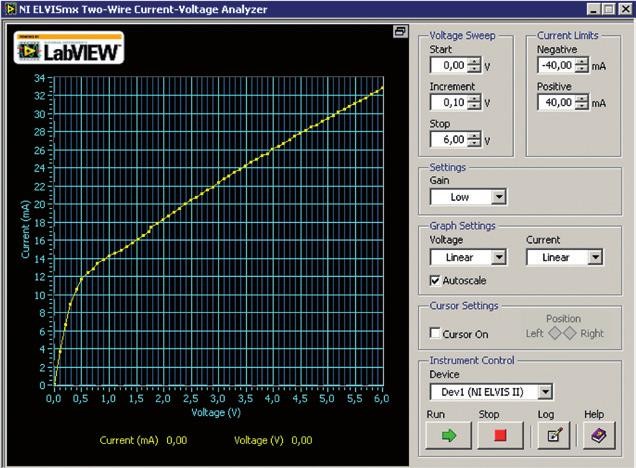Enable the Cursor On checkbox

point(435,333)
